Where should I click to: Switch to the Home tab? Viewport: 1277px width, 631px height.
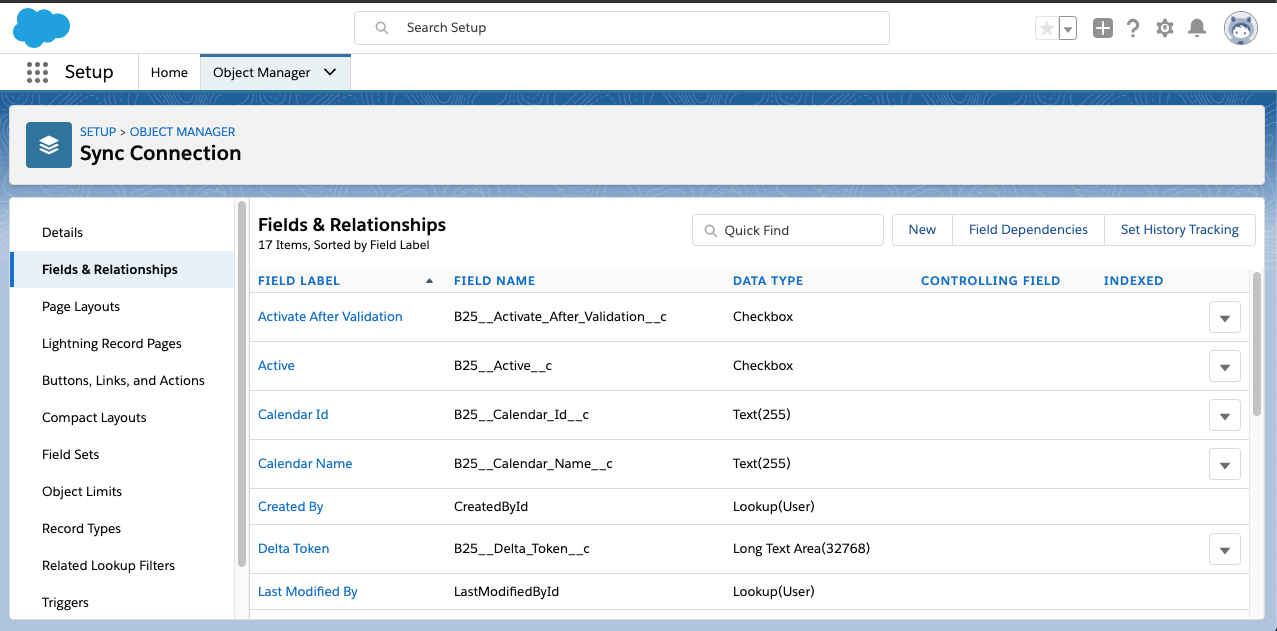tap(169, 72)
